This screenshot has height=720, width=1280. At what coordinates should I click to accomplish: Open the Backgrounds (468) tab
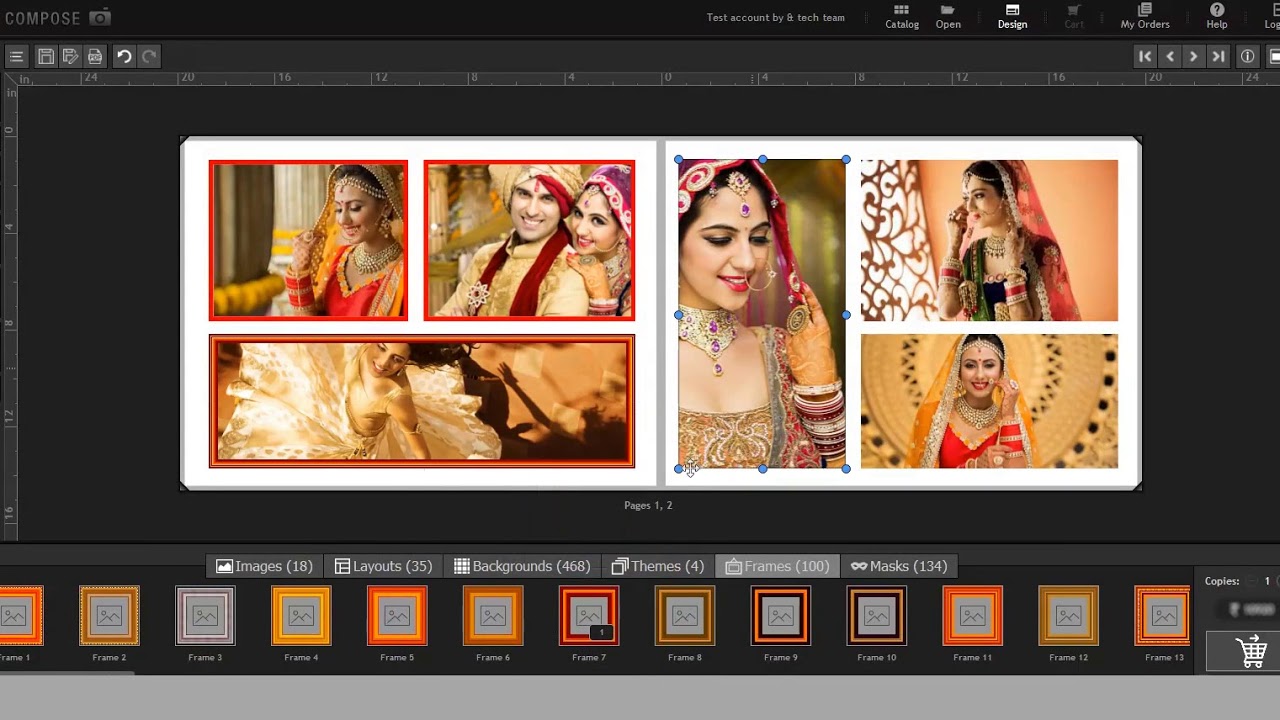[522, 566]
